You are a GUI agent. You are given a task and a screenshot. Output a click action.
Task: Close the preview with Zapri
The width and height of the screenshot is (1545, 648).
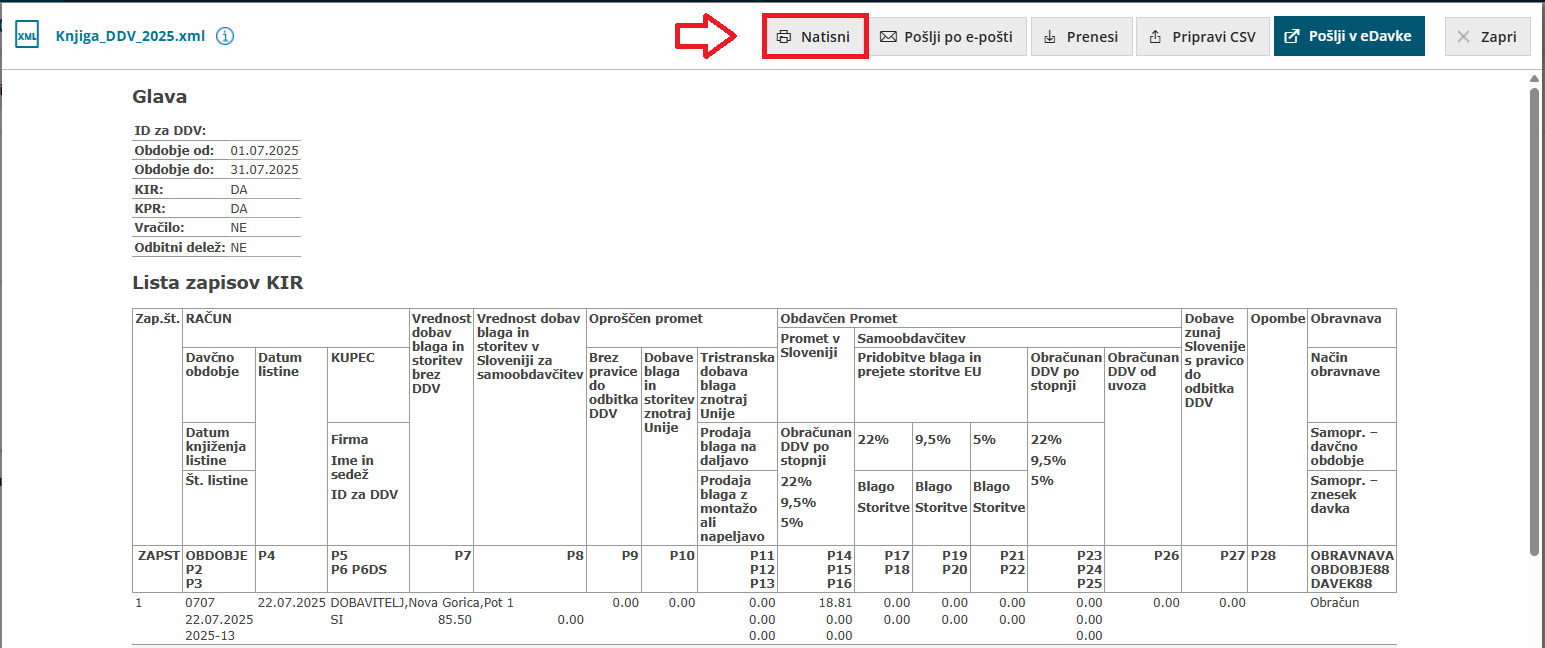click(1487, 37)
